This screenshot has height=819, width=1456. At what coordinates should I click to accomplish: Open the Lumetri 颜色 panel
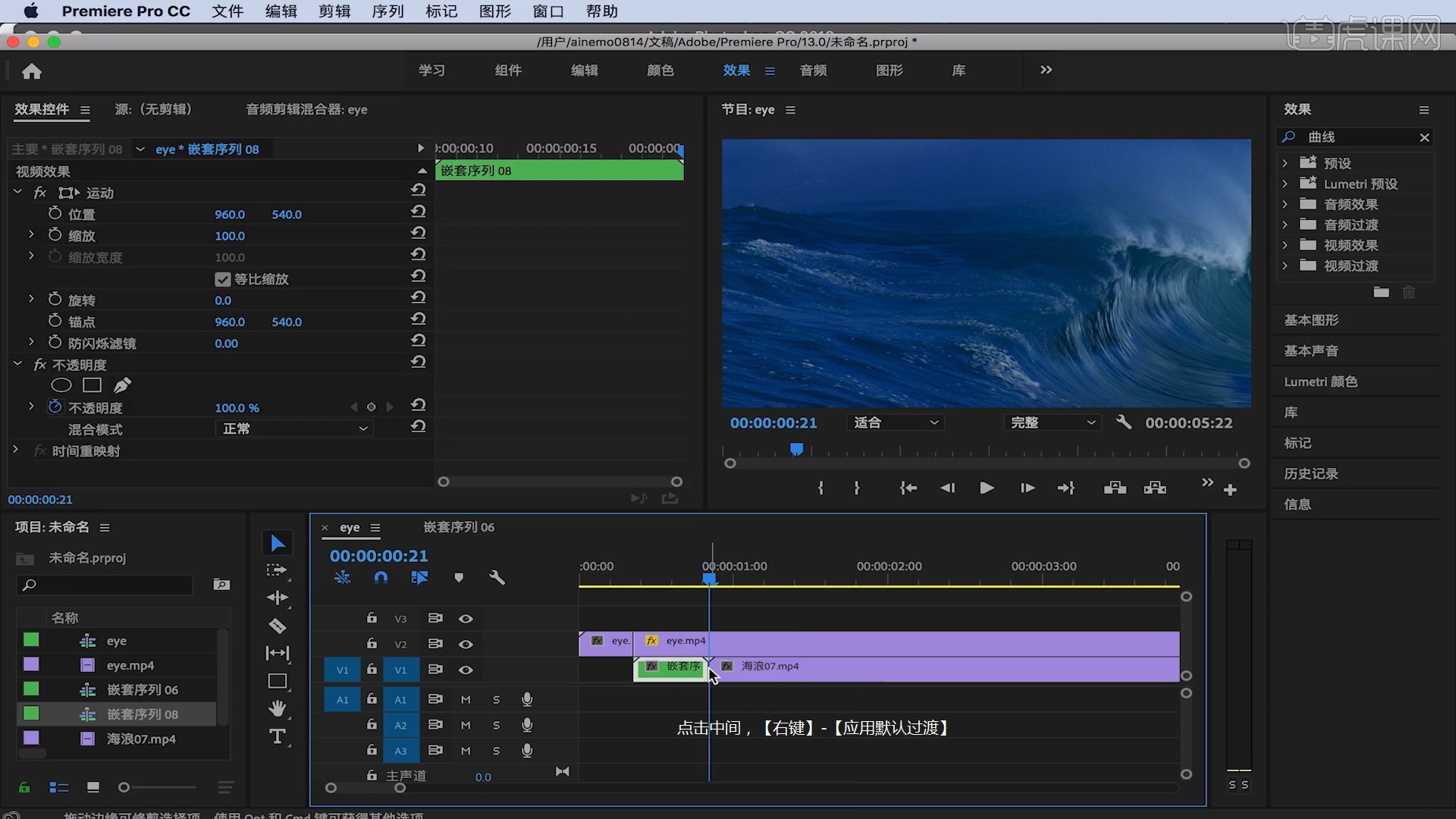(x=1320, y=381)
